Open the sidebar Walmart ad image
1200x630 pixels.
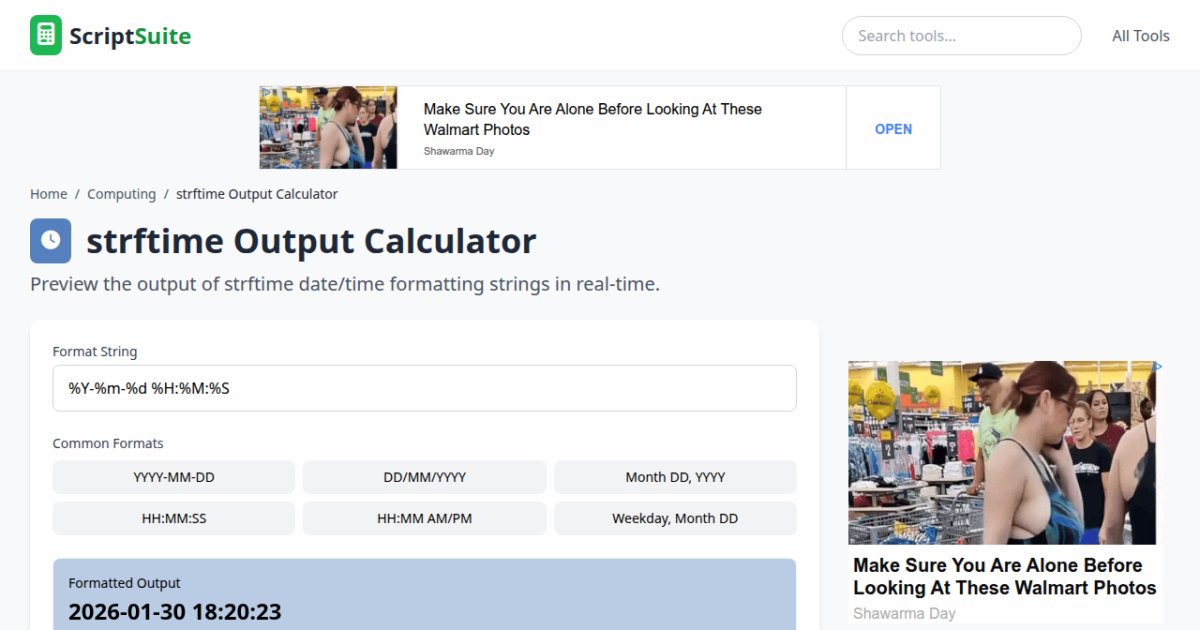click(x=1002, y=452)
